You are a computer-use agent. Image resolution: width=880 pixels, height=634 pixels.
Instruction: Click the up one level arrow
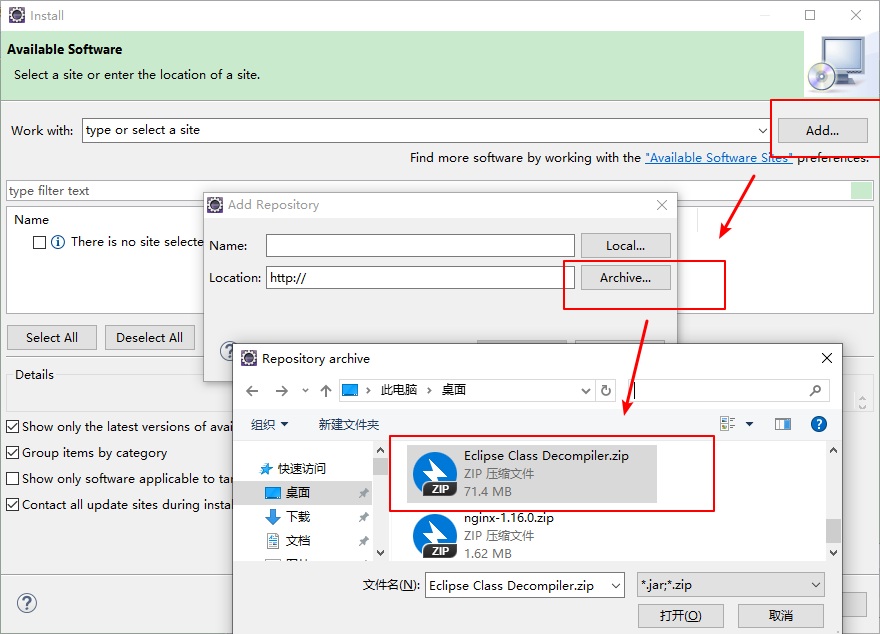[x=326, y=391]
